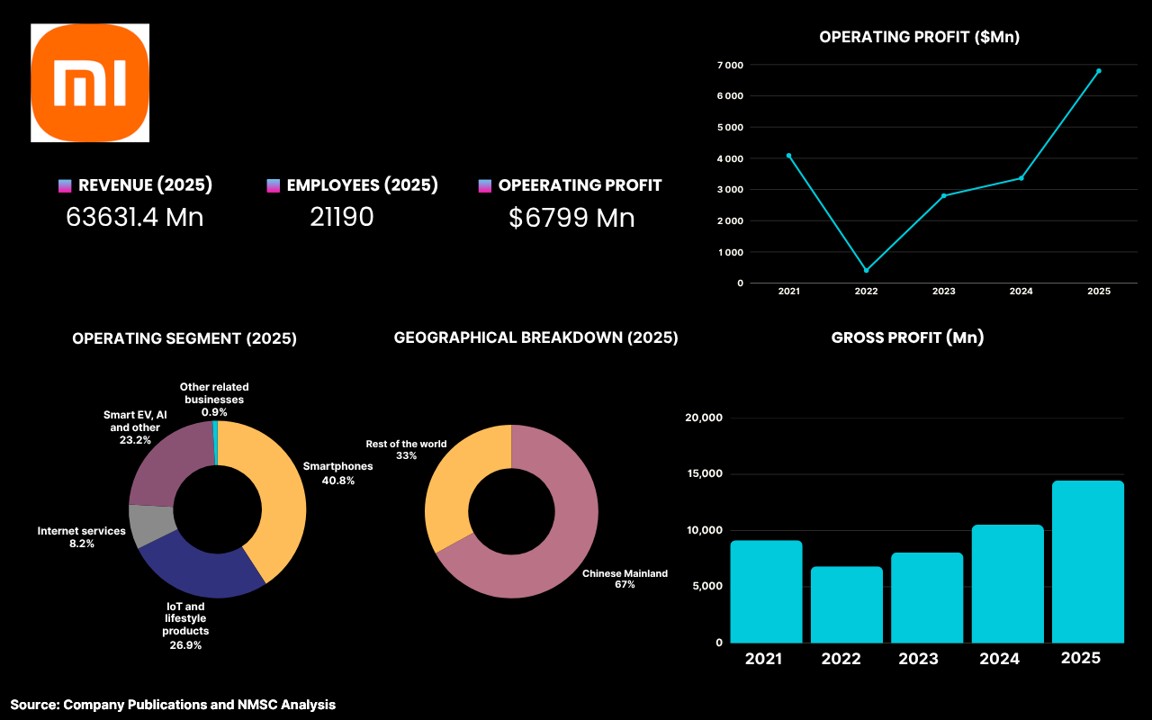
Task: Select the 2021 operating profit data point
Action: point(789,156)
